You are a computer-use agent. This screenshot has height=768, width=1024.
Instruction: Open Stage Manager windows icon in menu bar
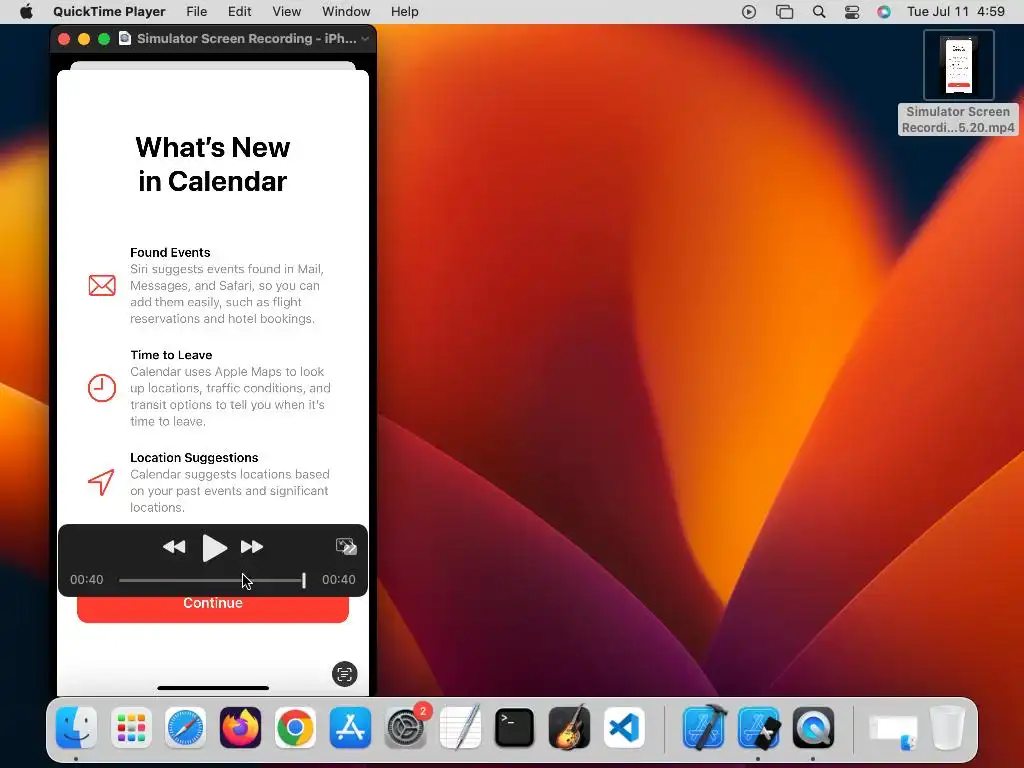[784, 12]
